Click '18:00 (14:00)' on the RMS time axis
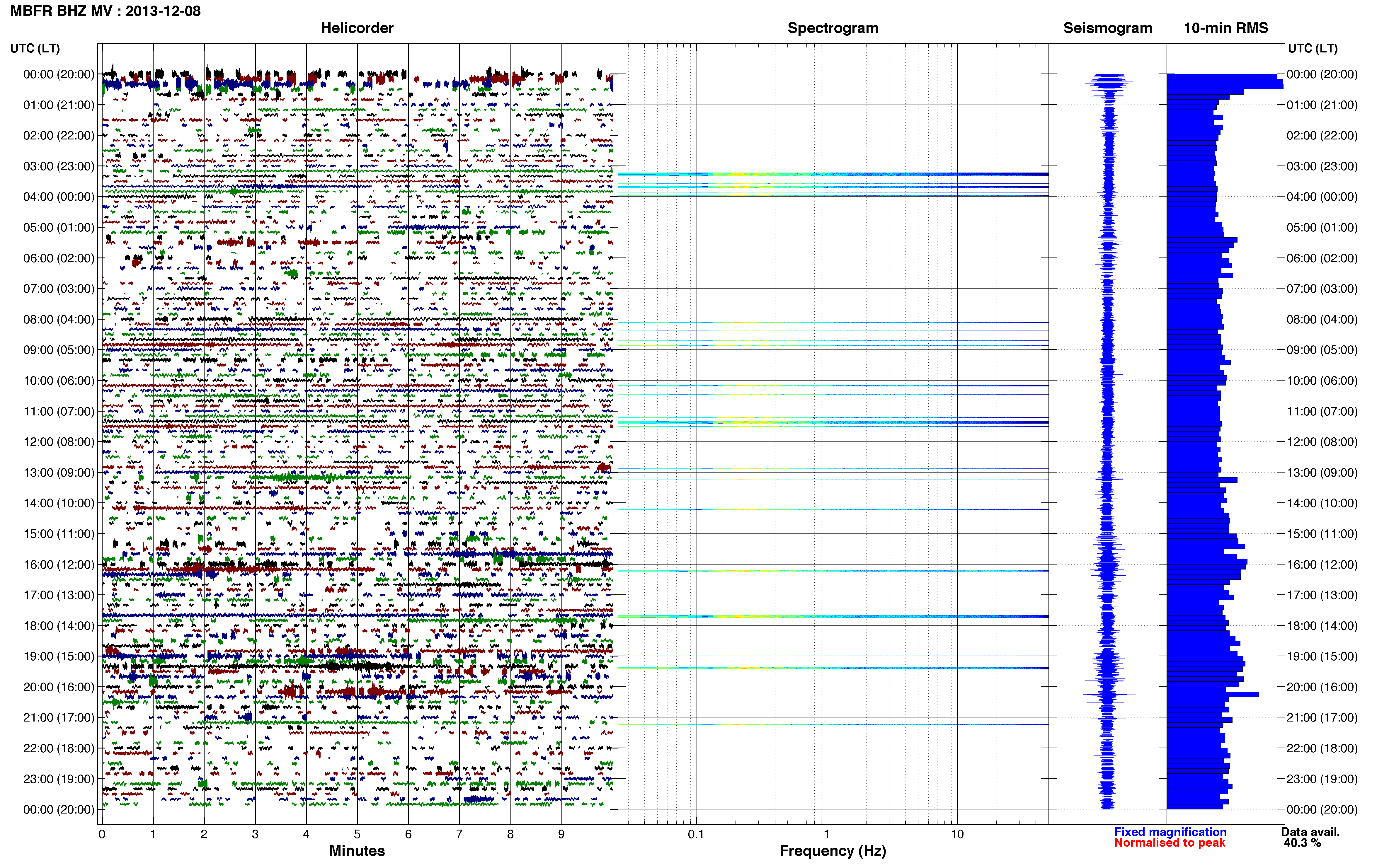 click(x=1322, y=626)
